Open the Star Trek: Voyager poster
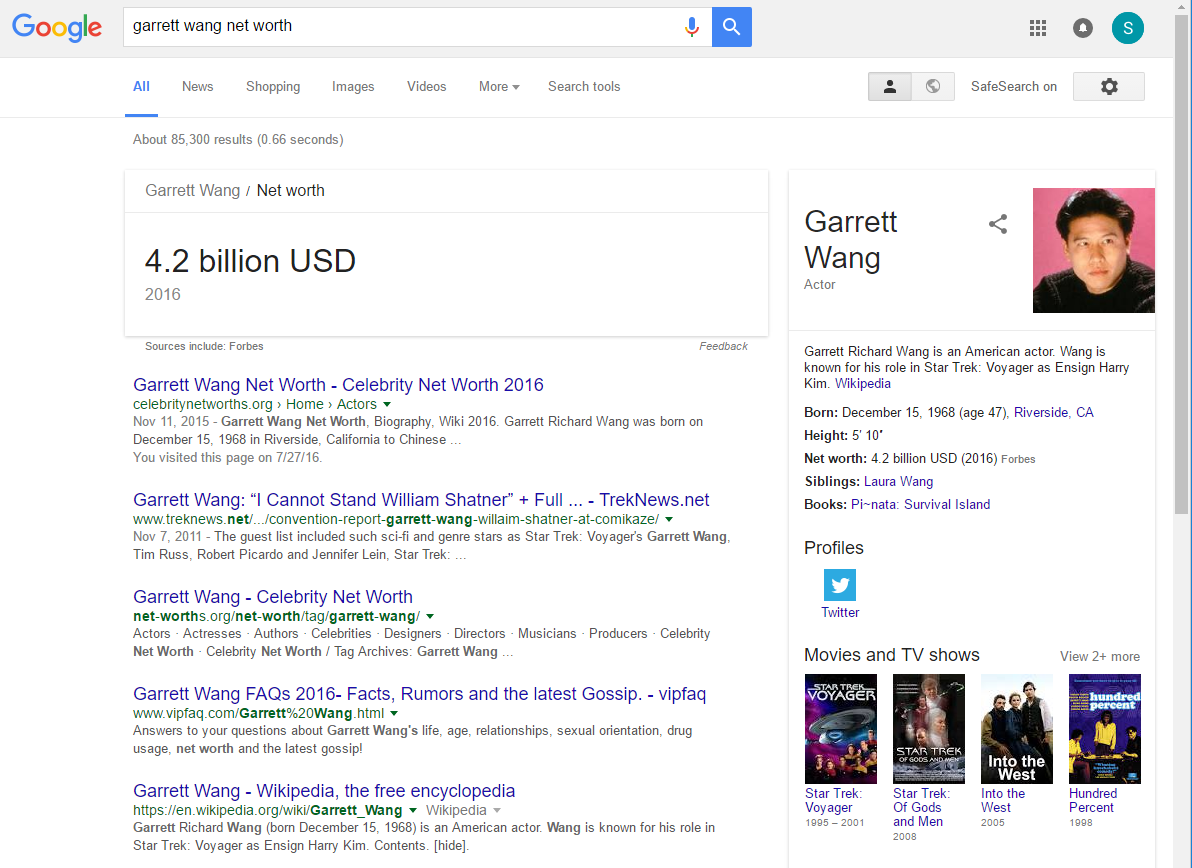Viewport: 1192px width, 868px height. (x=841, y=729)
